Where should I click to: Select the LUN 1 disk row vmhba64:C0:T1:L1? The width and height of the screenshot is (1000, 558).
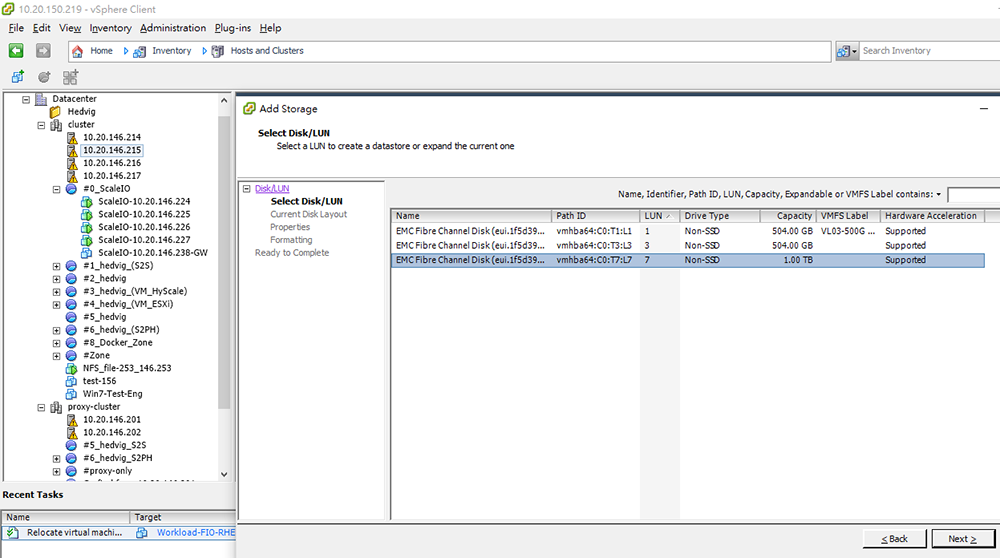(688, 231)
